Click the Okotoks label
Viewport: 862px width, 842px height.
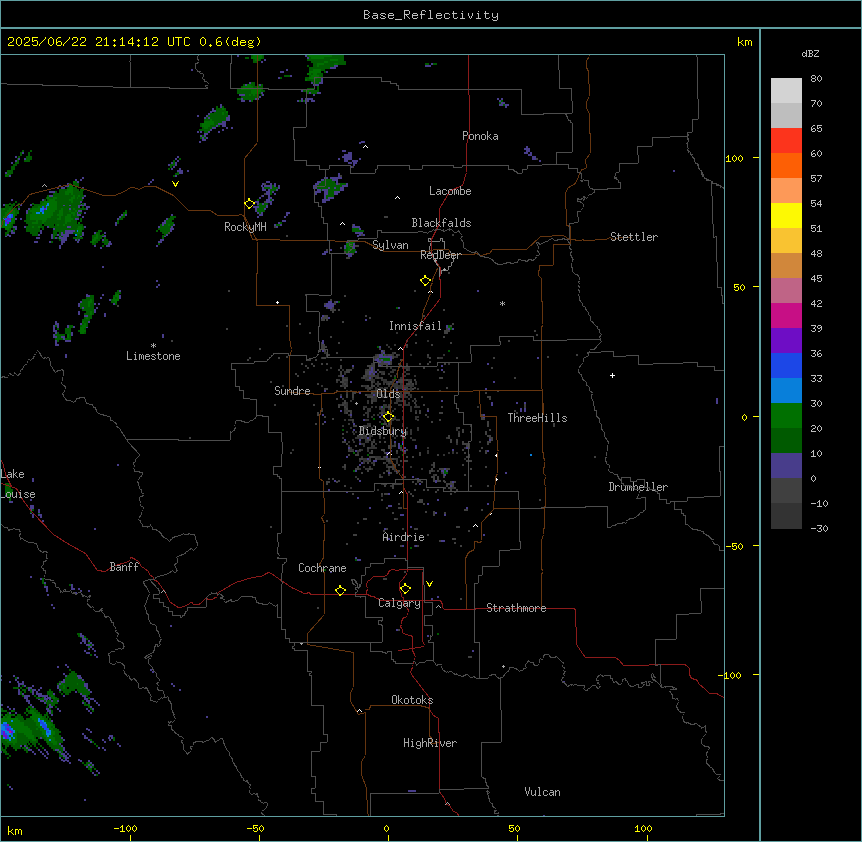(412, 700)
